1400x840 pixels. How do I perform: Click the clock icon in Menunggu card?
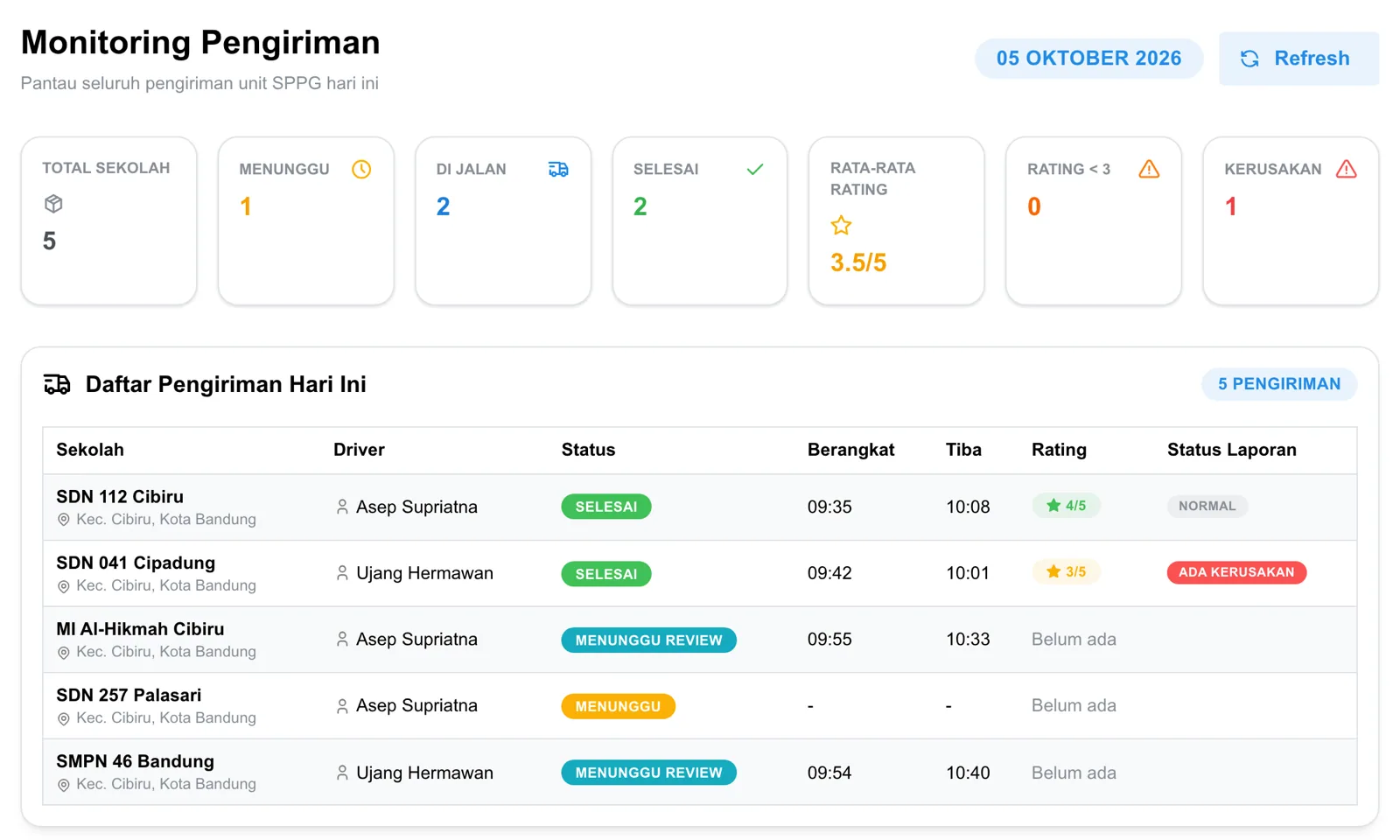click(x=361, y=169)
